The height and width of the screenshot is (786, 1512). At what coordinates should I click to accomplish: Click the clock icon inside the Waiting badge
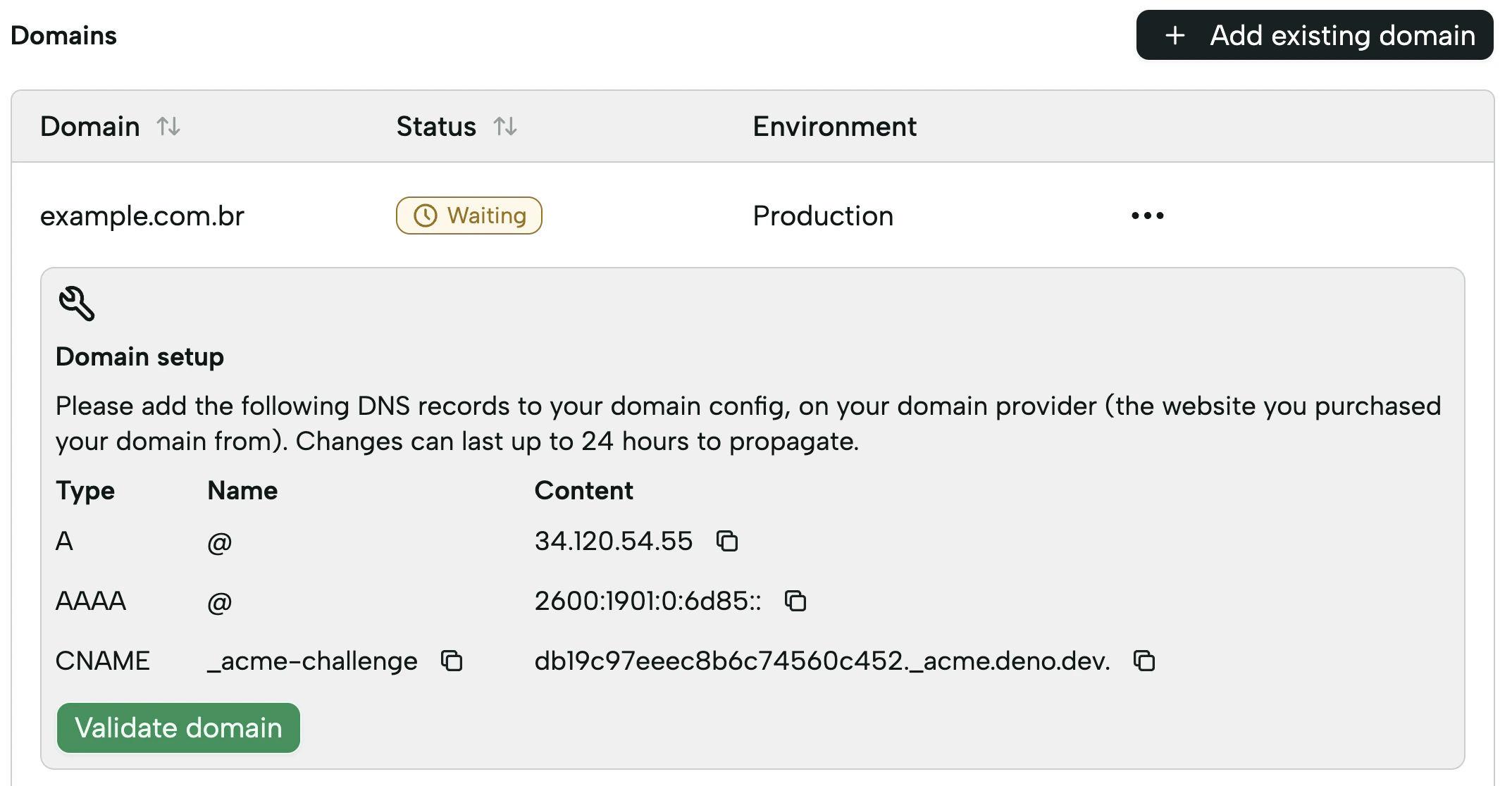tap(426, 216)
